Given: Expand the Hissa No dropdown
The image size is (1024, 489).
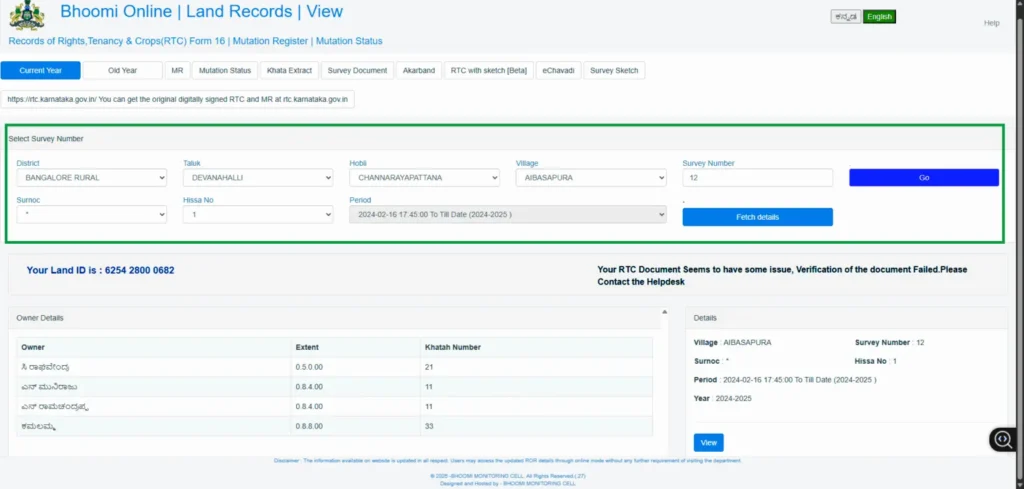Looking at the screenshot, I should pos(258,214).
